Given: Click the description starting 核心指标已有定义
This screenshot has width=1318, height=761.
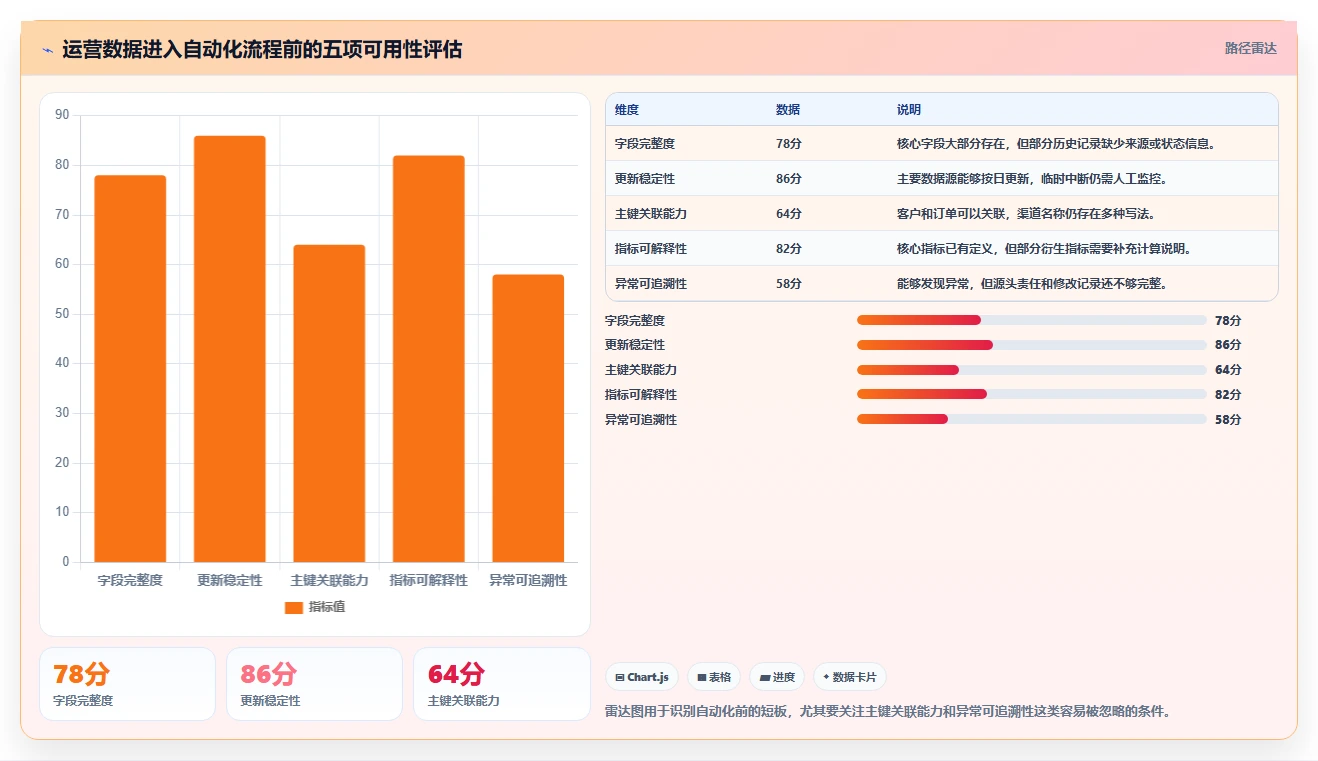Looking at the screenshot, I should click(x=1045, y=249).
